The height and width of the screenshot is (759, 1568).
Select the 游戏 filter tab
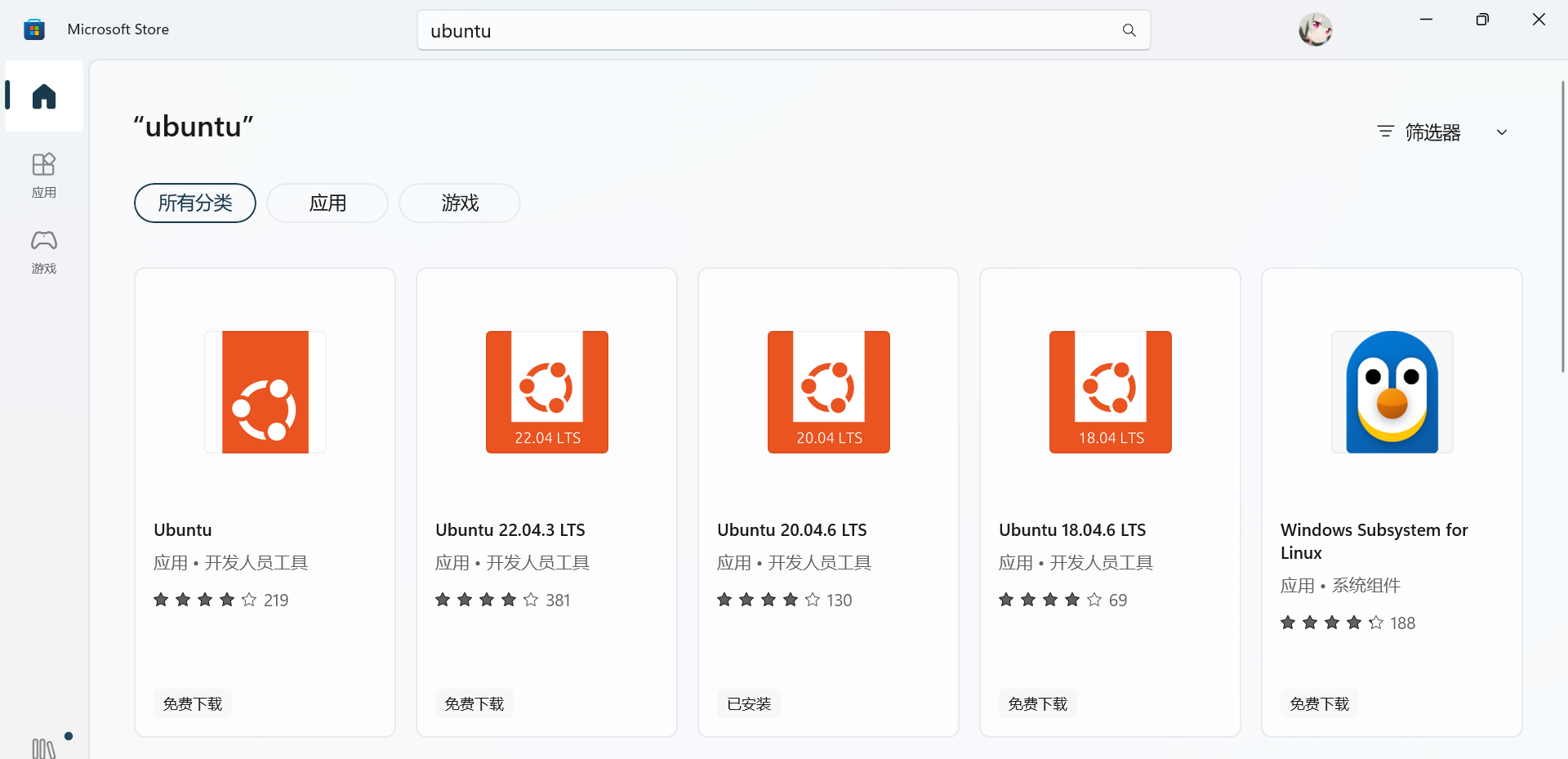pos(460,203)
